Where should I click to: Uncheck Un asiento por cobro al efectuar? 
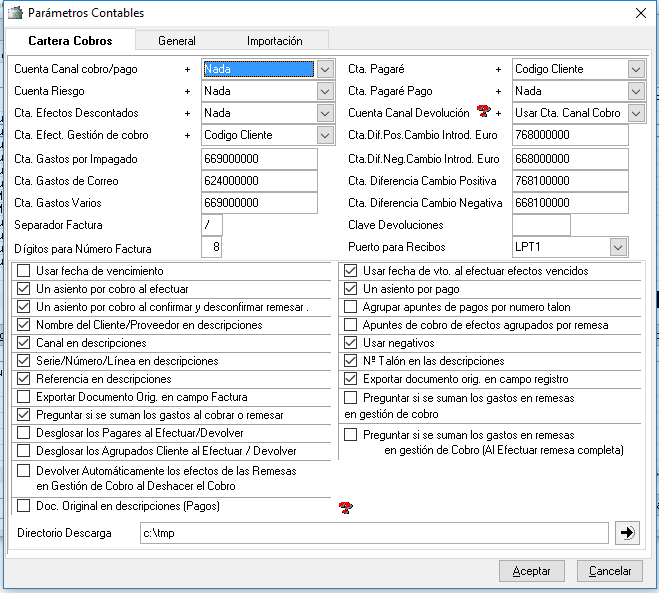[x=24, y=289]
